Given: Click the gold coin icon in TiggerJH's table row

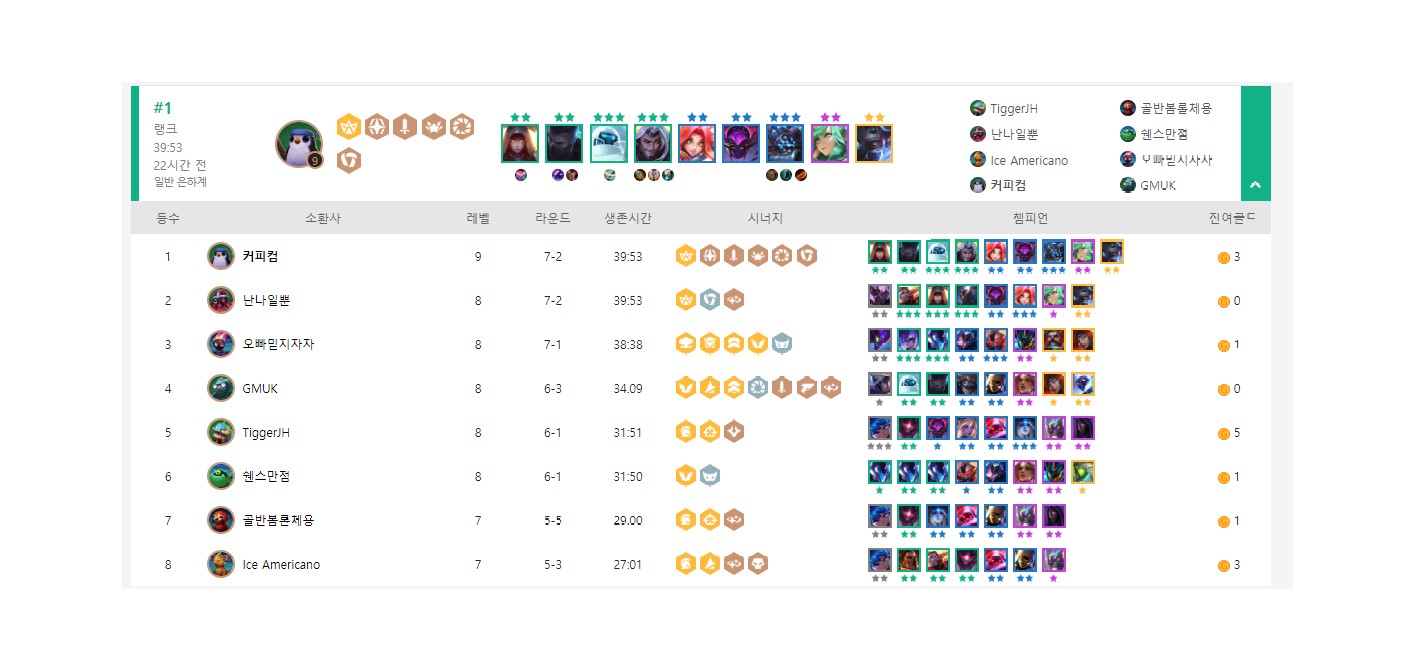Looking at the screenshot, I should coord(1223,433).
